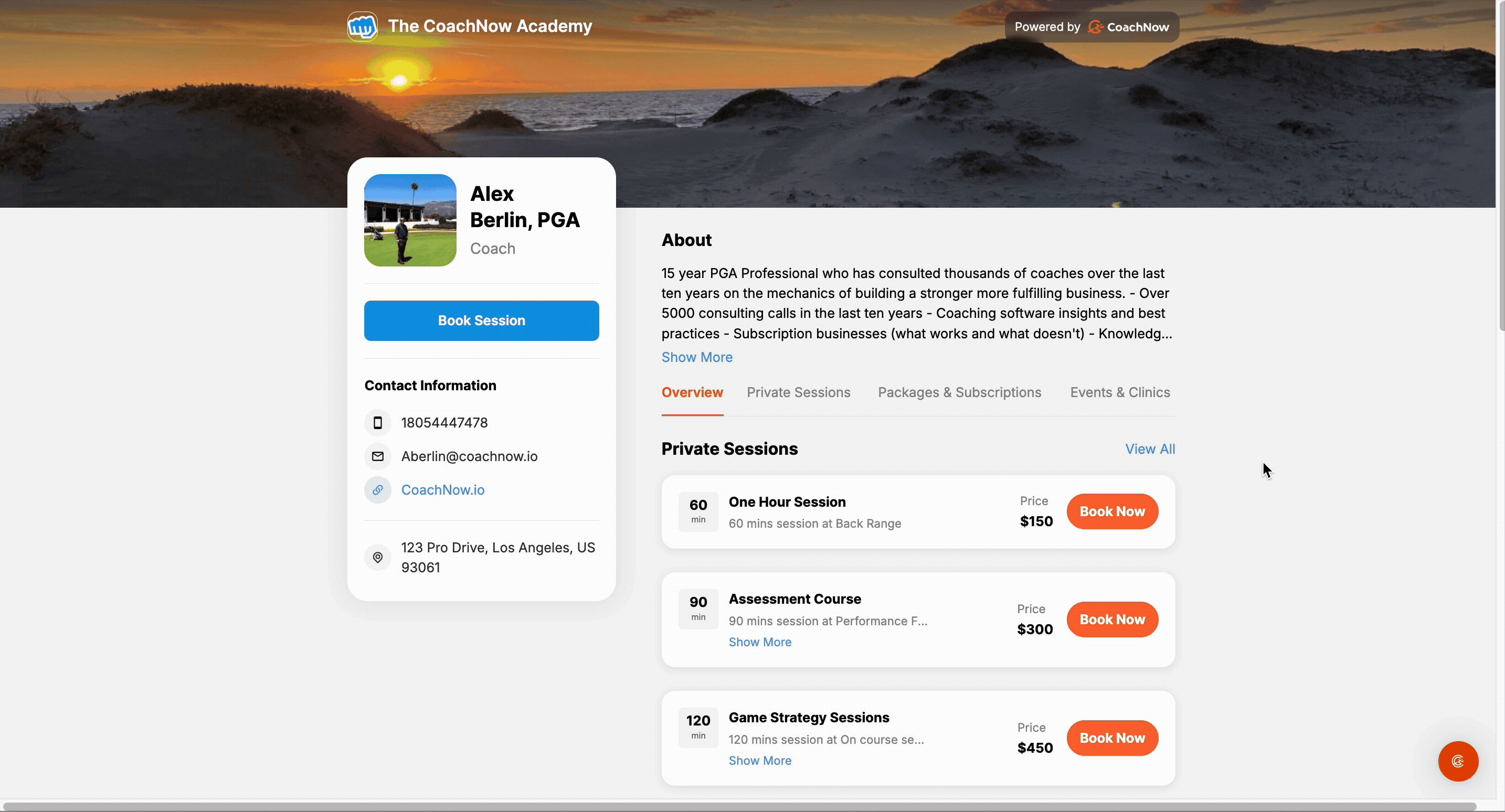Book the Game Strategy Sessions
Screen dimensions: 1505x812
tap(1112, 739)
